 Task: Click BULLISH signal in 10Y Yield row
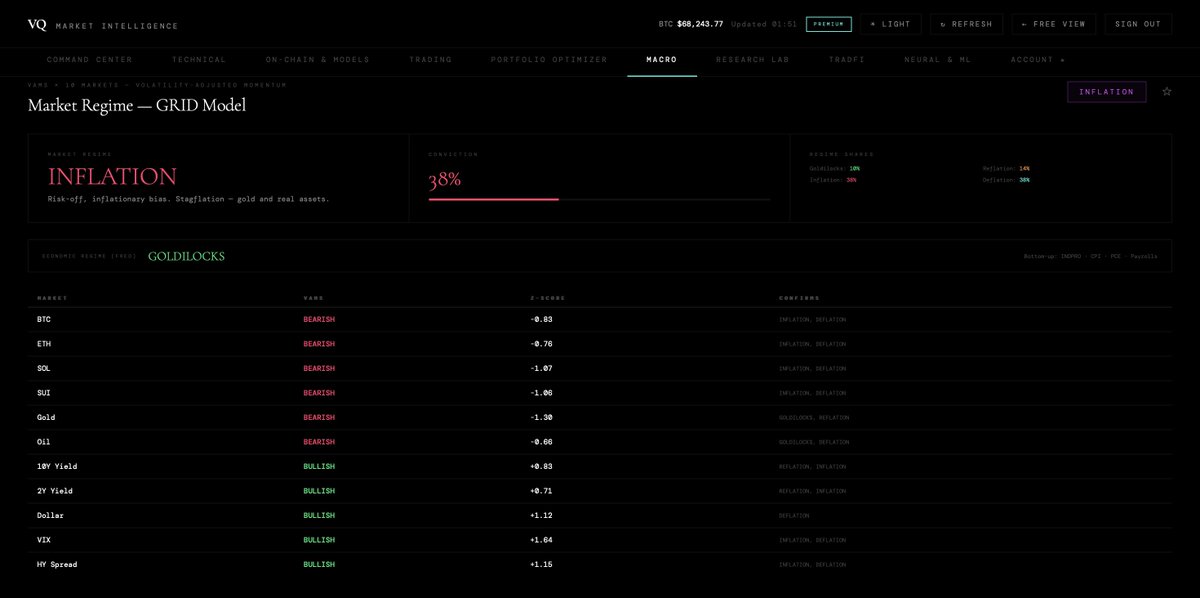pyautogui.click(x=319, y=466)
